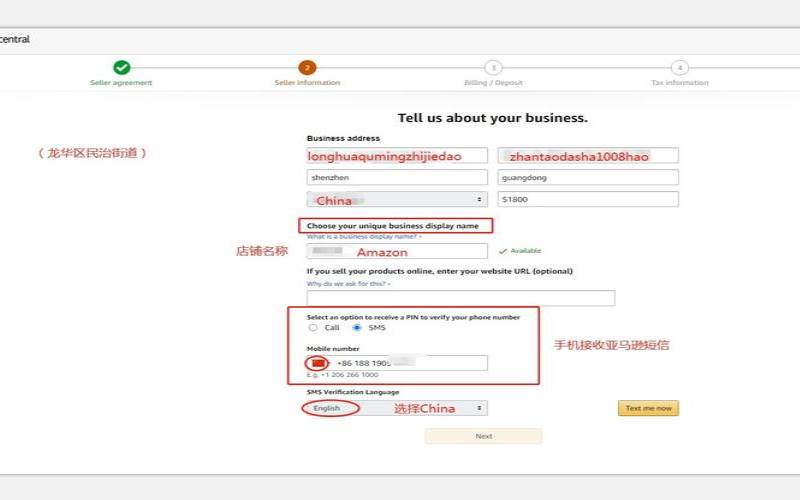Click the province field containing guangdong
Viewport: 800px width, 500px height.
tap(588, 178)
